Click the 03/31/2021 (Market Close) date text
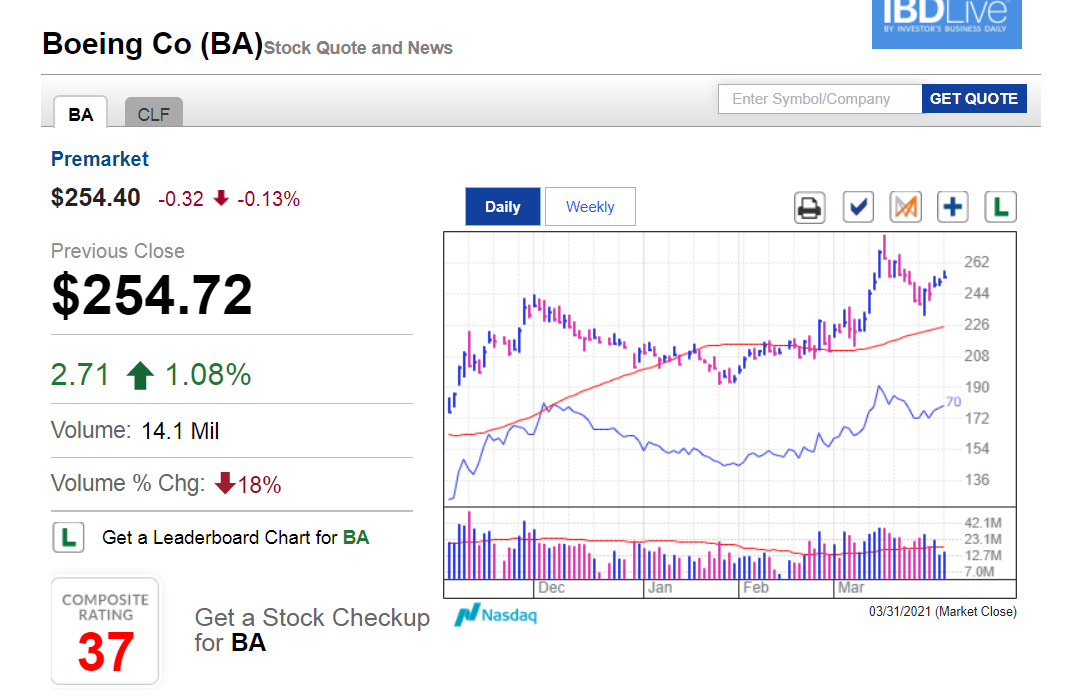Screen dimensions: 1076x699 pyautogui.click(x=942, y=611)
